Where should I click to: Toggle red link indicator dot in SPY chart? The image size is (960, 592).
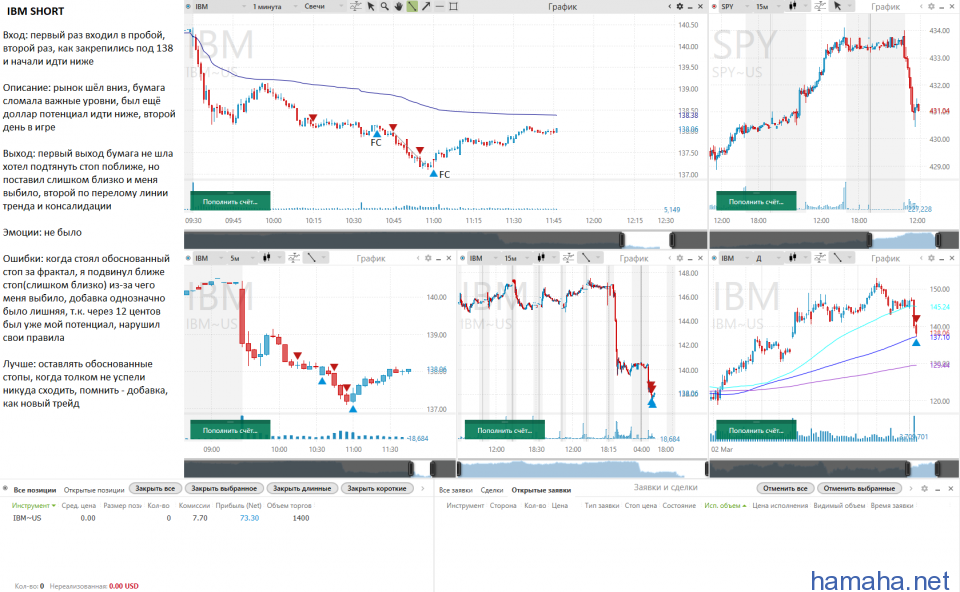coord(714,6)
